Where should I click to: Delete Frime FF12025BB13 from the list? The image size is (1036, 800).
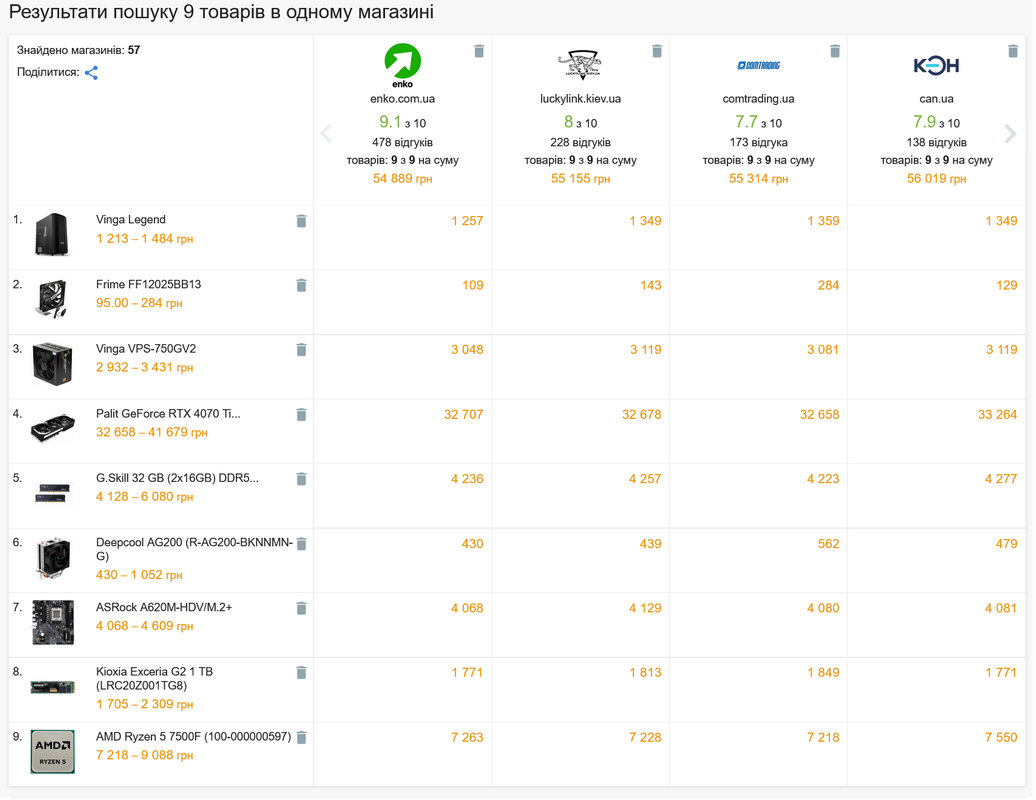click(x=301, y=285)
